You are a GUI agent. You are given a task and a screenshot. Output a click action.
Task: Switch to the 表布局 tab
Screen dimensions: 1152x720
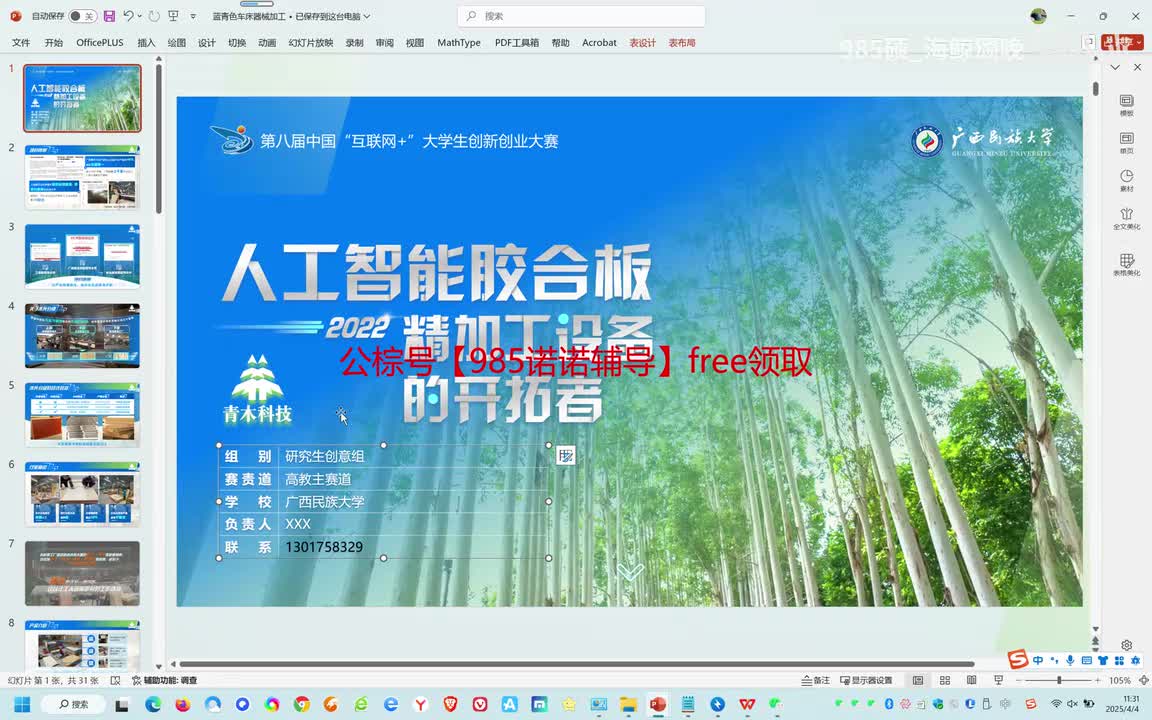point(682,43)
